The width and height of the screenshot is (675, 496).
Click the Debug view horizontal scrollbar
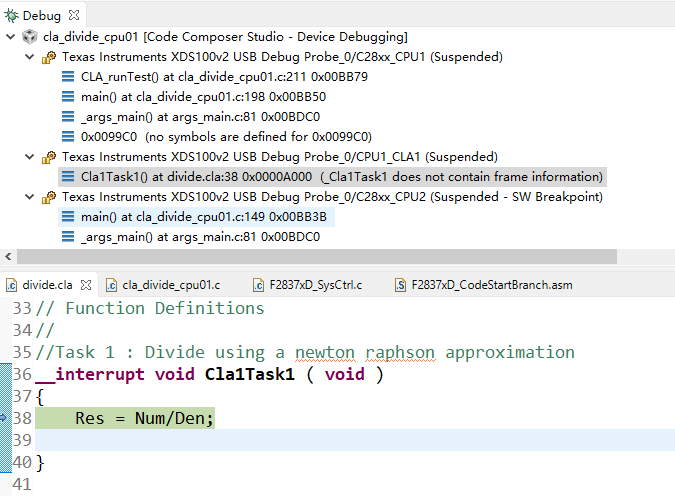[x=300, y=257]
